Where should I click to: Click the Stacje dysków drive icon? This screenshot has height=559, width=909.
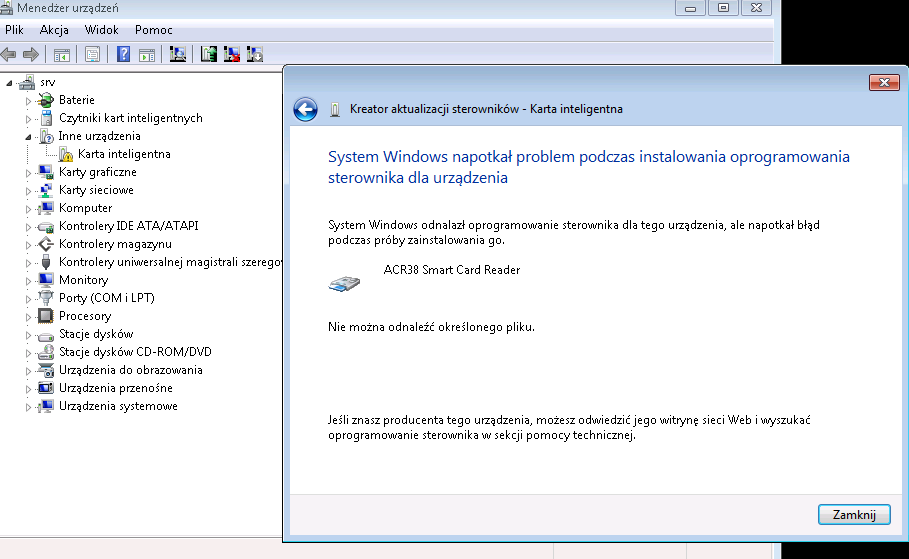tap(45, 335)
